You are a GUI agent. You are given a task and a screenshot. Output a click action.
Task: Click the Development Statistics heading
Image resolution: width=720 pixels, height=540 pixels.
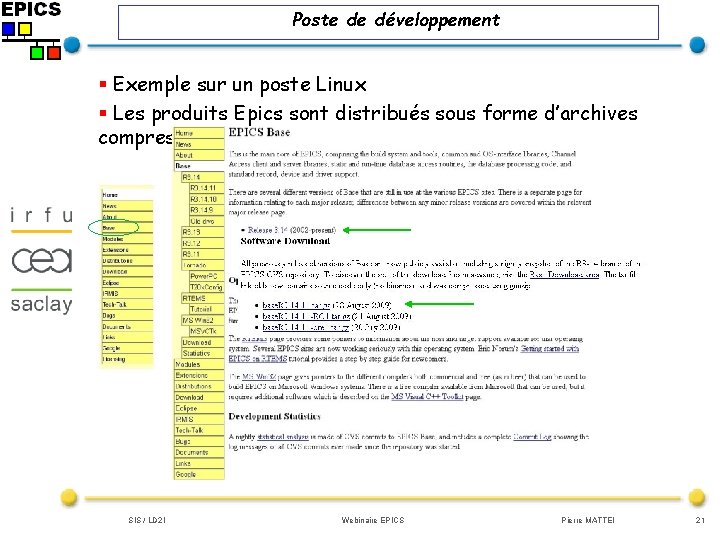coord(275,416)
